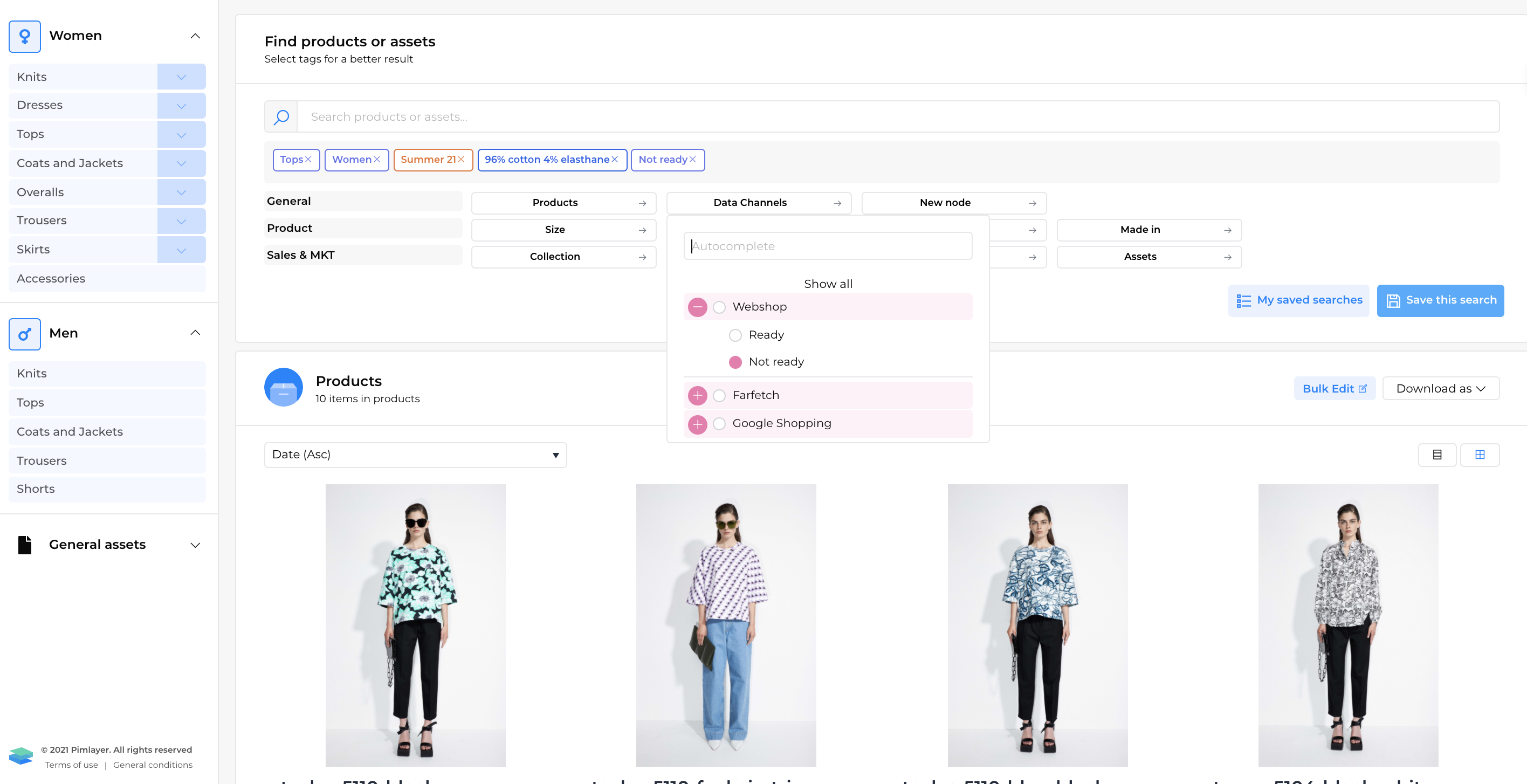1527x784 pixels.
Task: Remove the Summer 21 tag
Action: tap(460, 160)
